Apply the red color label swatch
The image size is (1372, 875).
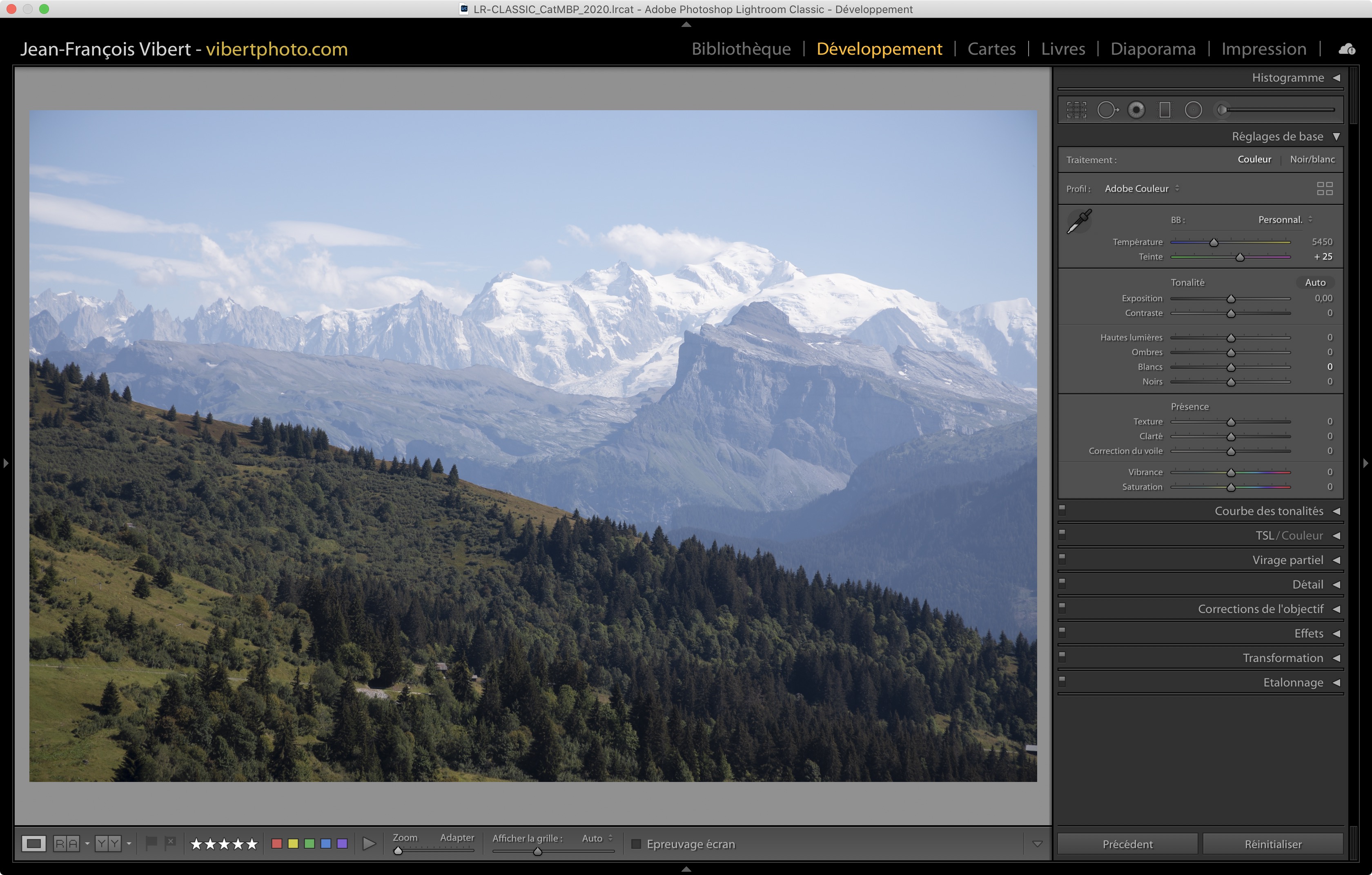[277, 844]
